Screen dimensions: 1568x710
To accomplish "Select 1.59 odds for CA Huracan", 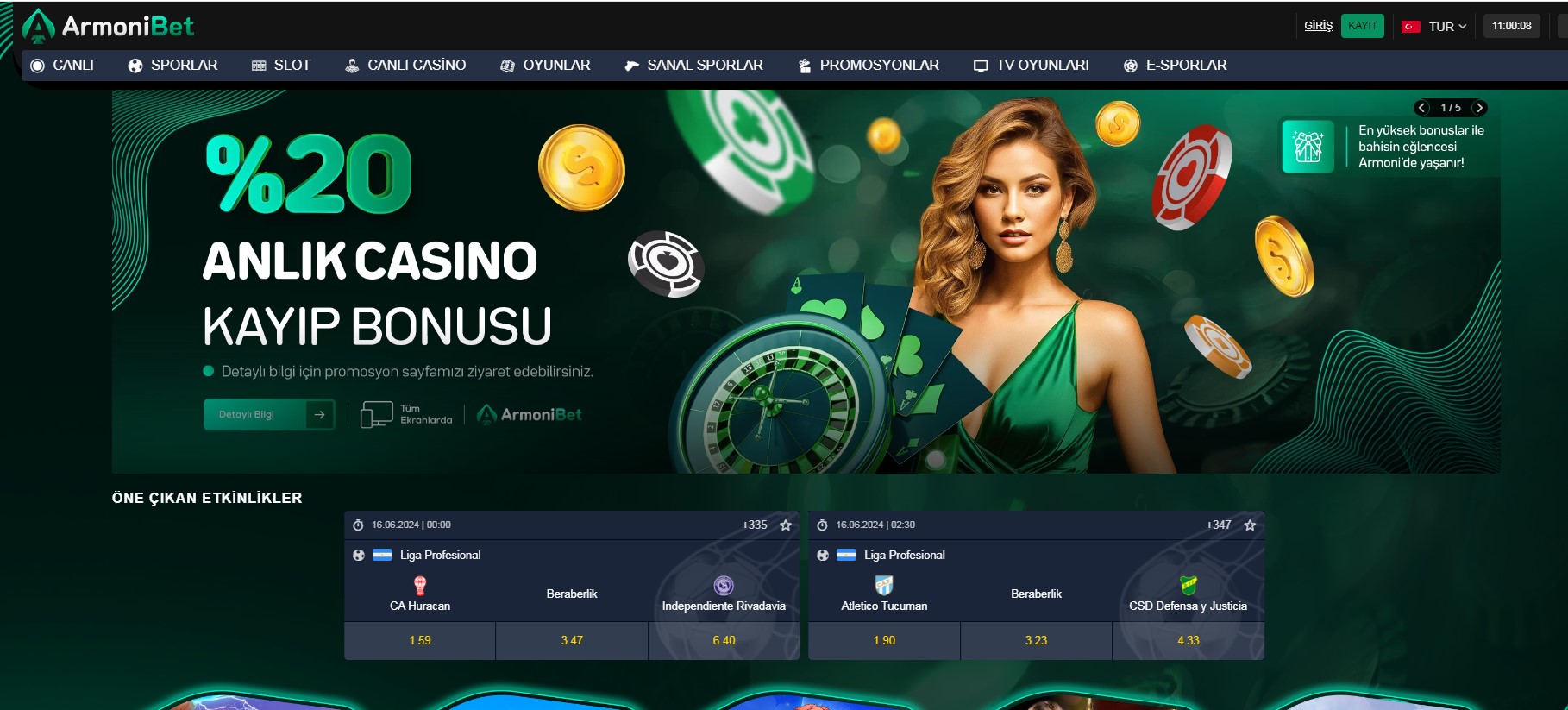I will click(x=420, y=641).
